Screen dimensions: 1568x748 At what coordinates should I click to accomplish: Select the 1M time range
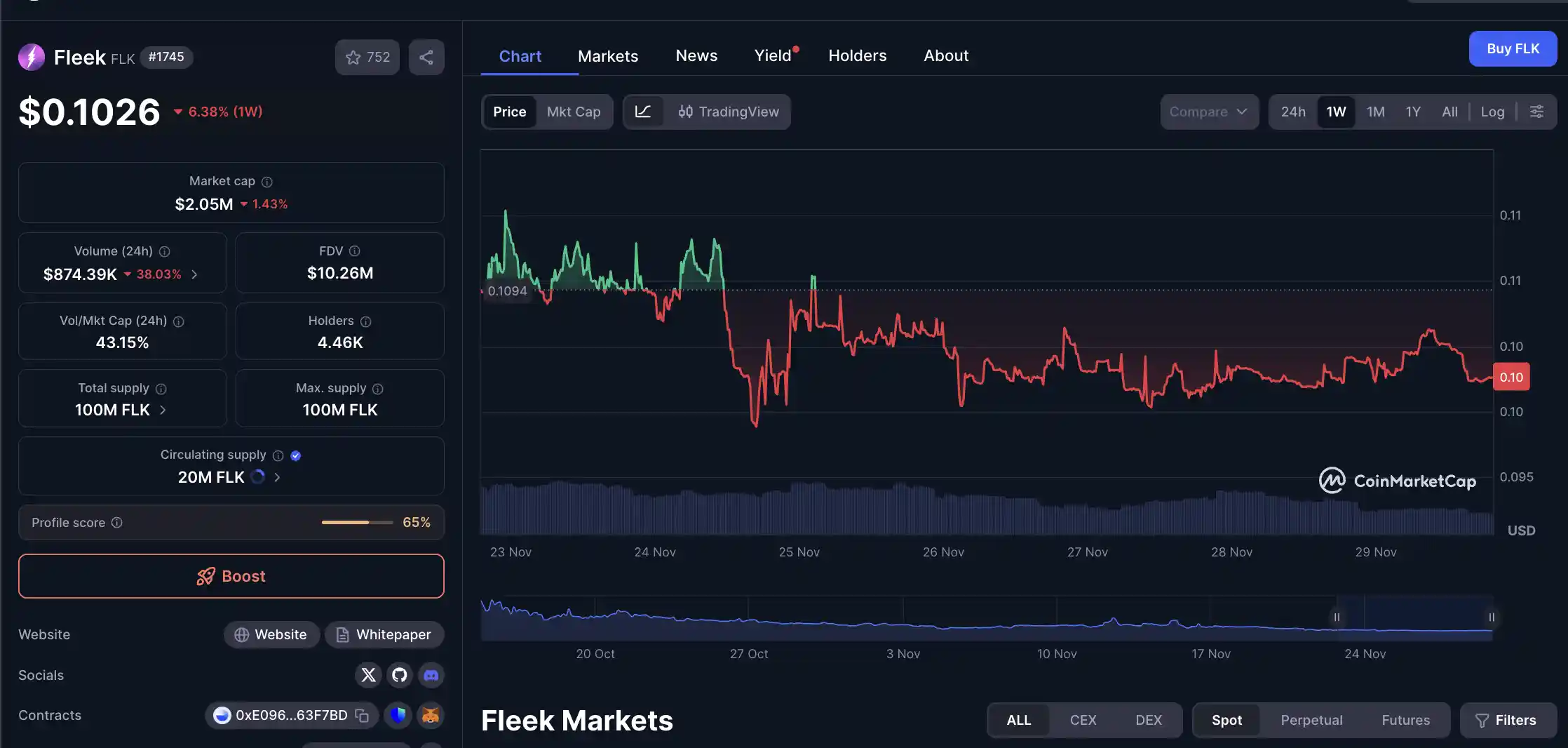[x=1375, y=112]
